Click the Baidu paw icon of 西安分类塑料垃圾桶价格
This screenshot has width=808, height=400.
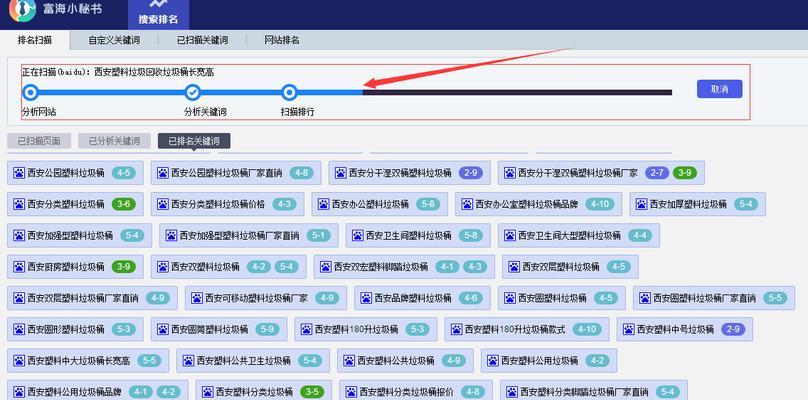[163, 204]
